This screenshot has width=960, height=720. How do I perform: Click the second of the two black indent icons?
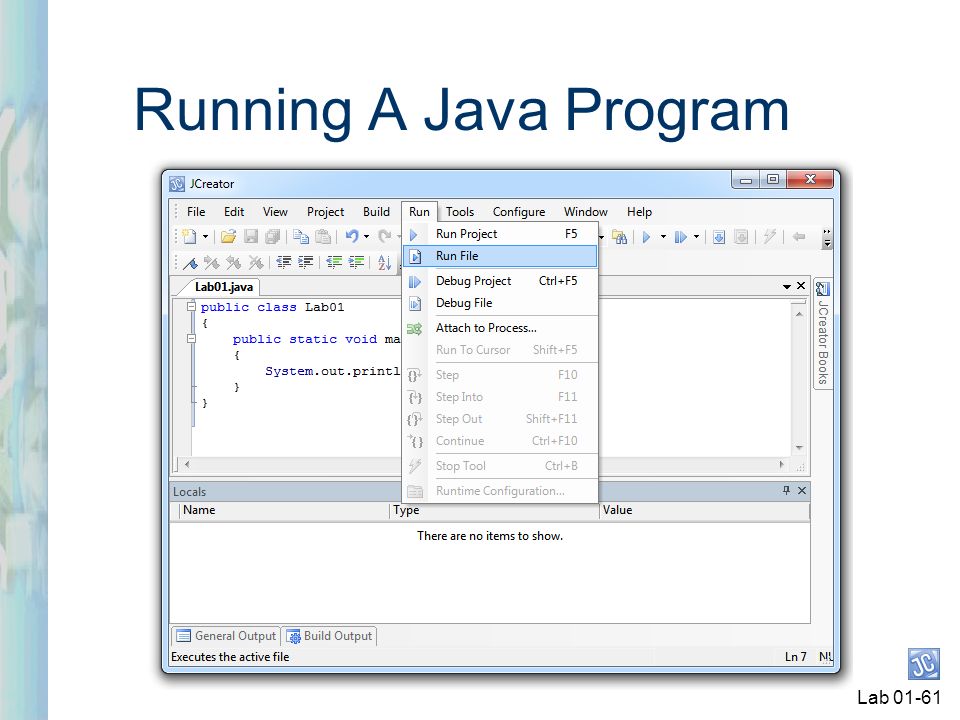click(306, 263)
